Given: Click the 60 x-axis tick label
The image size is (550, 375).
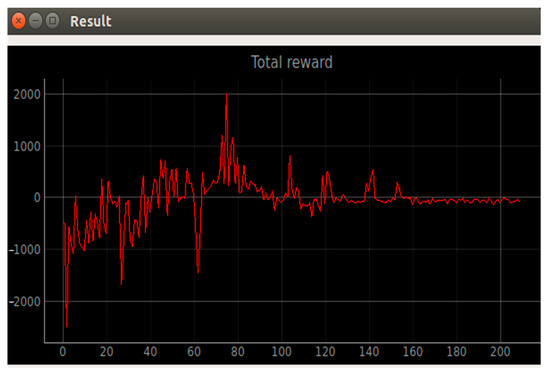Looking at the screenshot, I should [x=194, y=351].
